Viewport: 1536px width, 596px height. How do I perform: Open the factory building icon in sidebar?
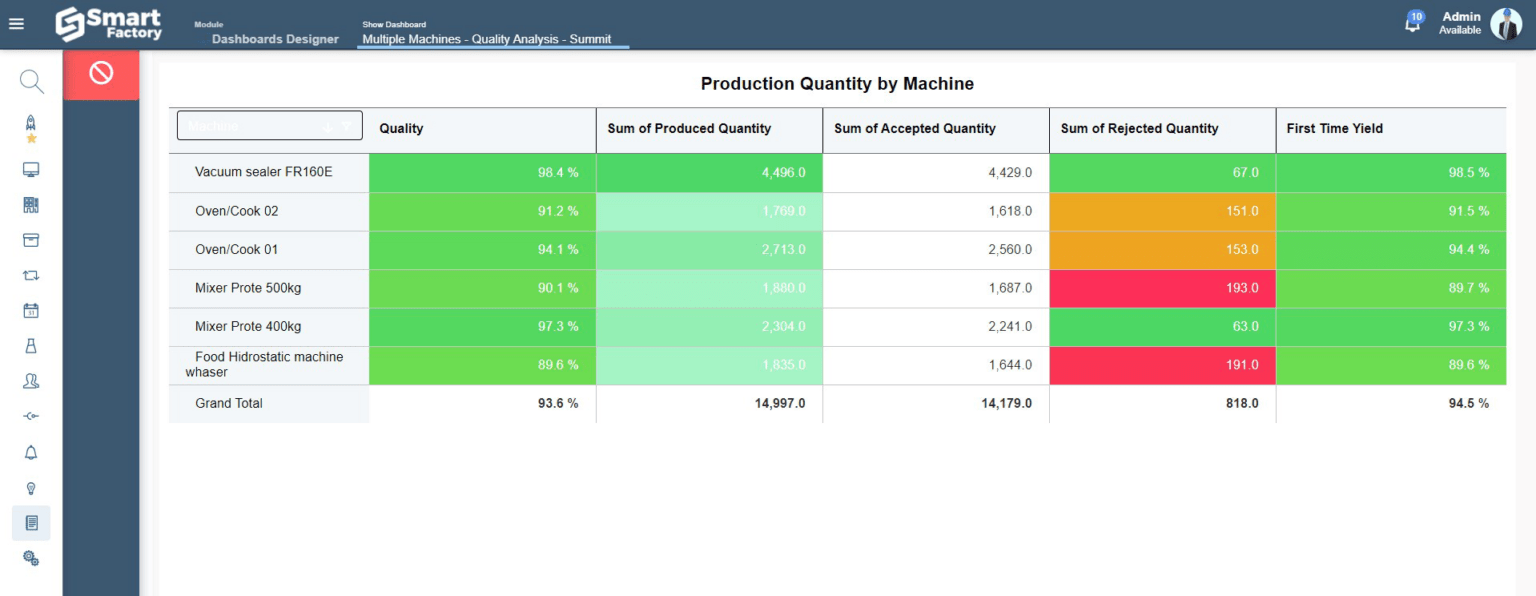(x=31, y=204)
